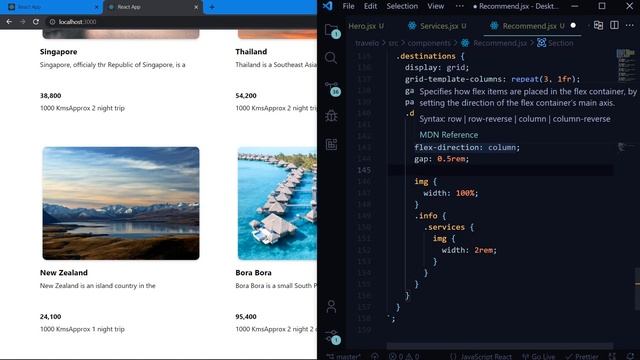
Task: Open the File menu
Action: pyautogui.click(x=348, y=6)
